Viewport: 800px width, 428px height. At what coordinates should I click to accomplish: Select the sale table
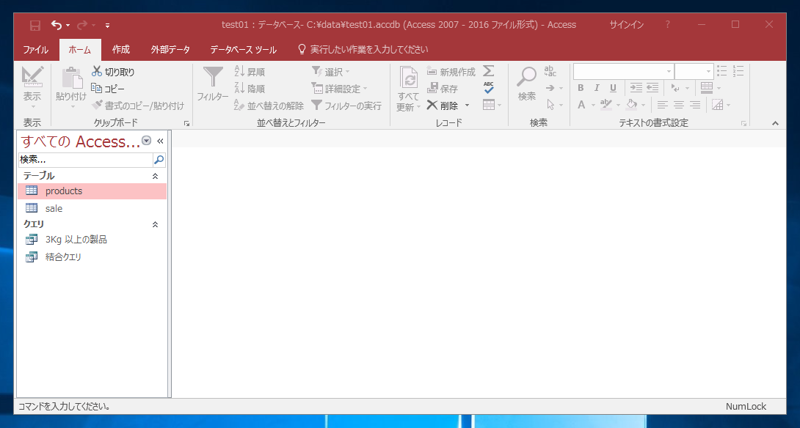click(x=92, y=209)
